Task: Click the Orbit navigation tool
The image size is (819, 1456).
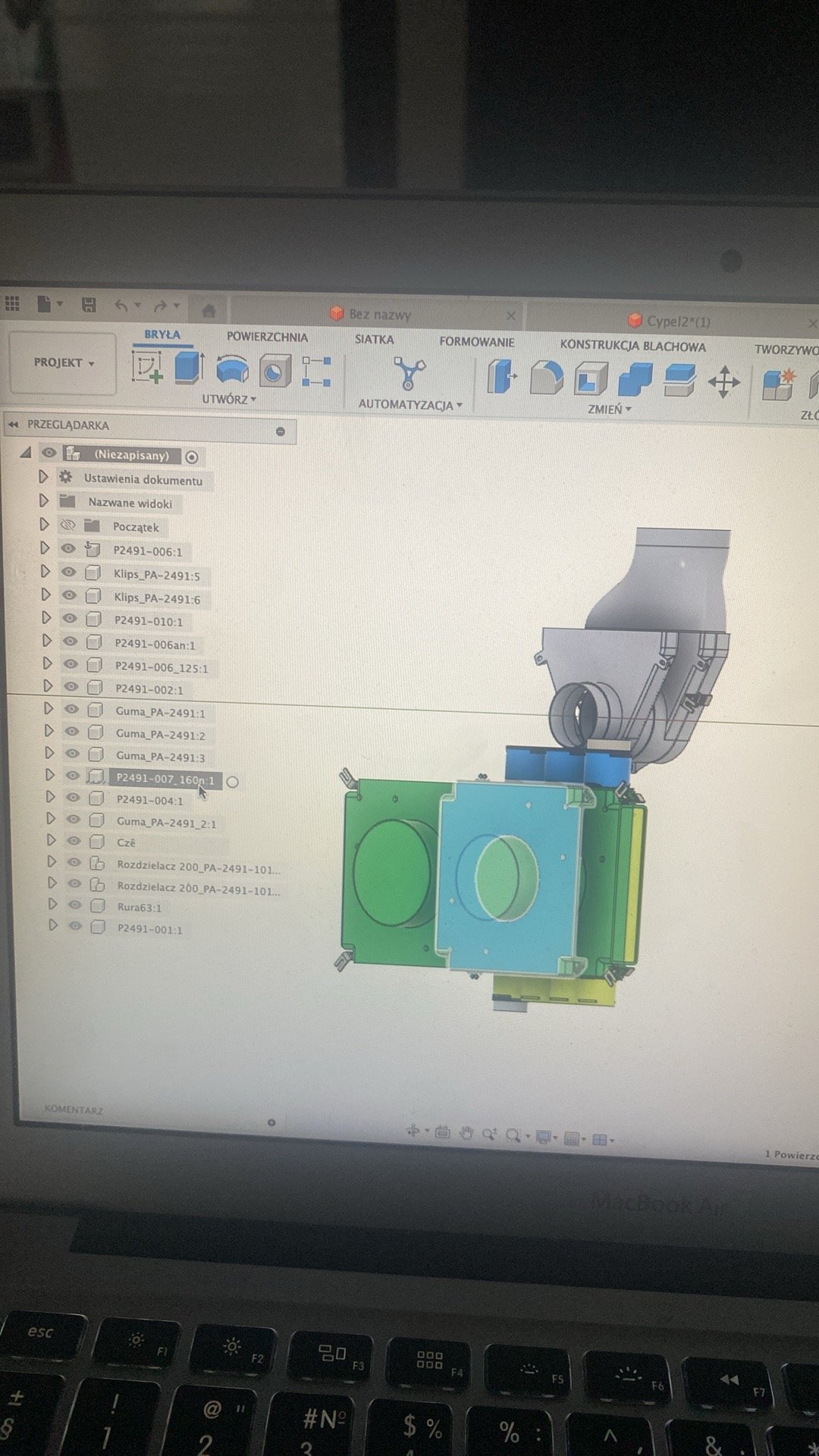Action: pos(413,1131)
